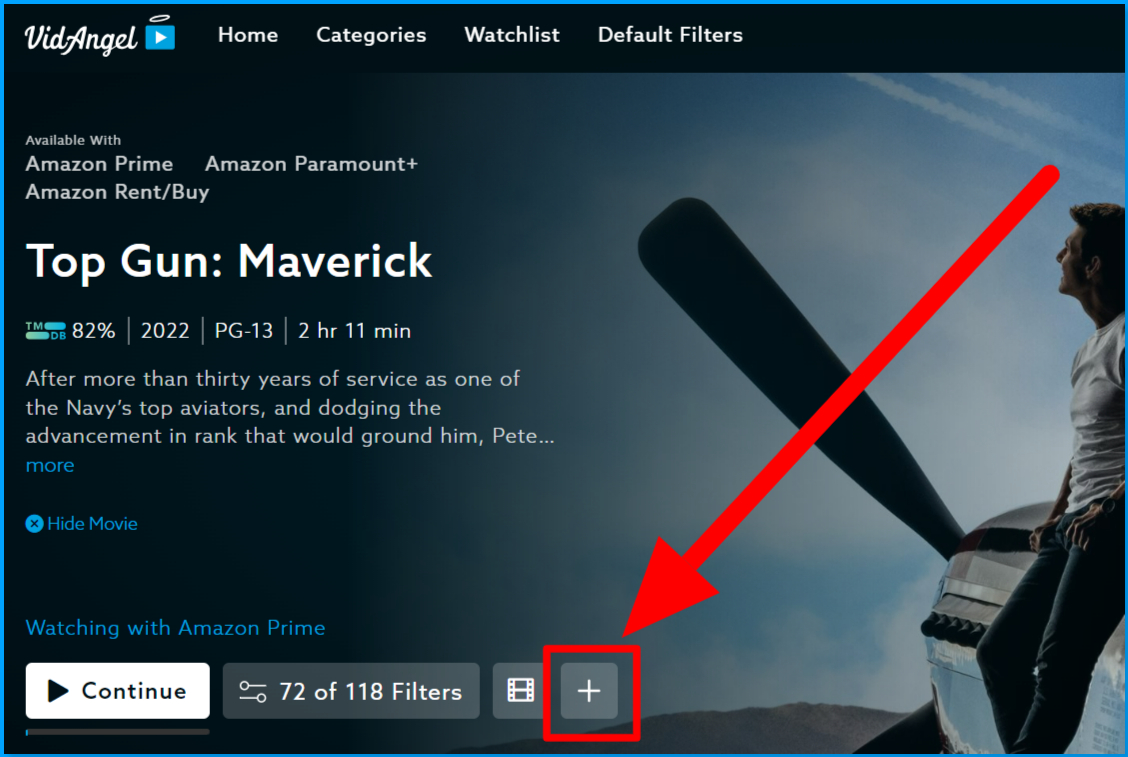Add movie to watchlist with plus icon
The width and height of the screenshot is (1128, 757).
point(589,691)
